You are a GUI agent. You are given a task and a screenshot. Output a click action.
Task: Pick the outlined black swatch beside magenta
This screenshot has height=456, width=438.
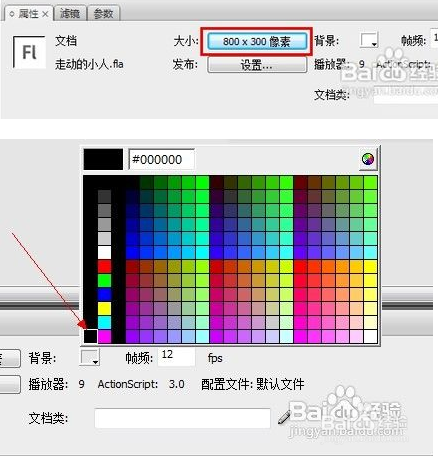90,336
